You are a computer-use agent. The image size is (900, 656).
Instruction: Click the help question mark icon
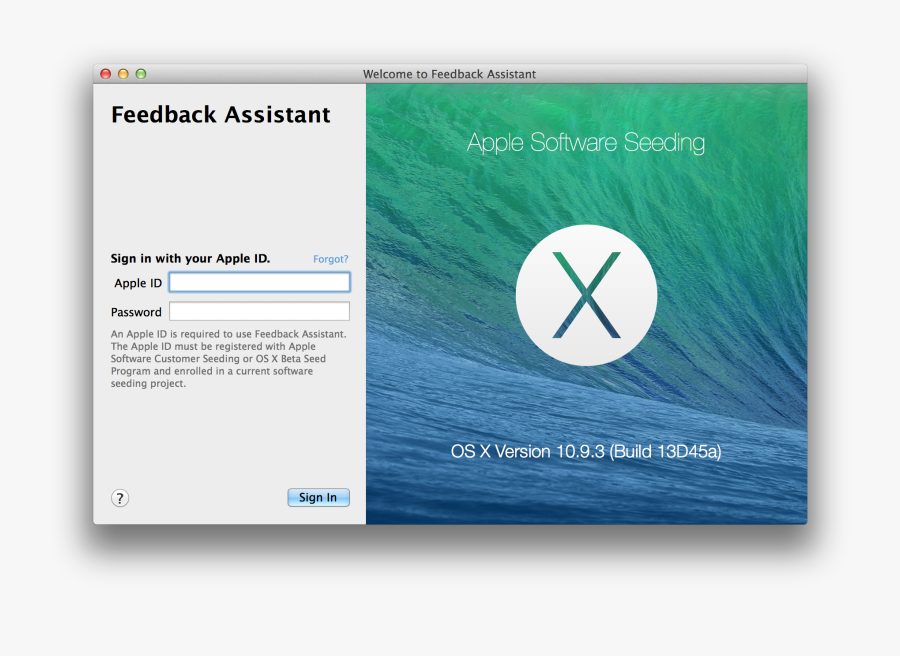pos(120,497)
